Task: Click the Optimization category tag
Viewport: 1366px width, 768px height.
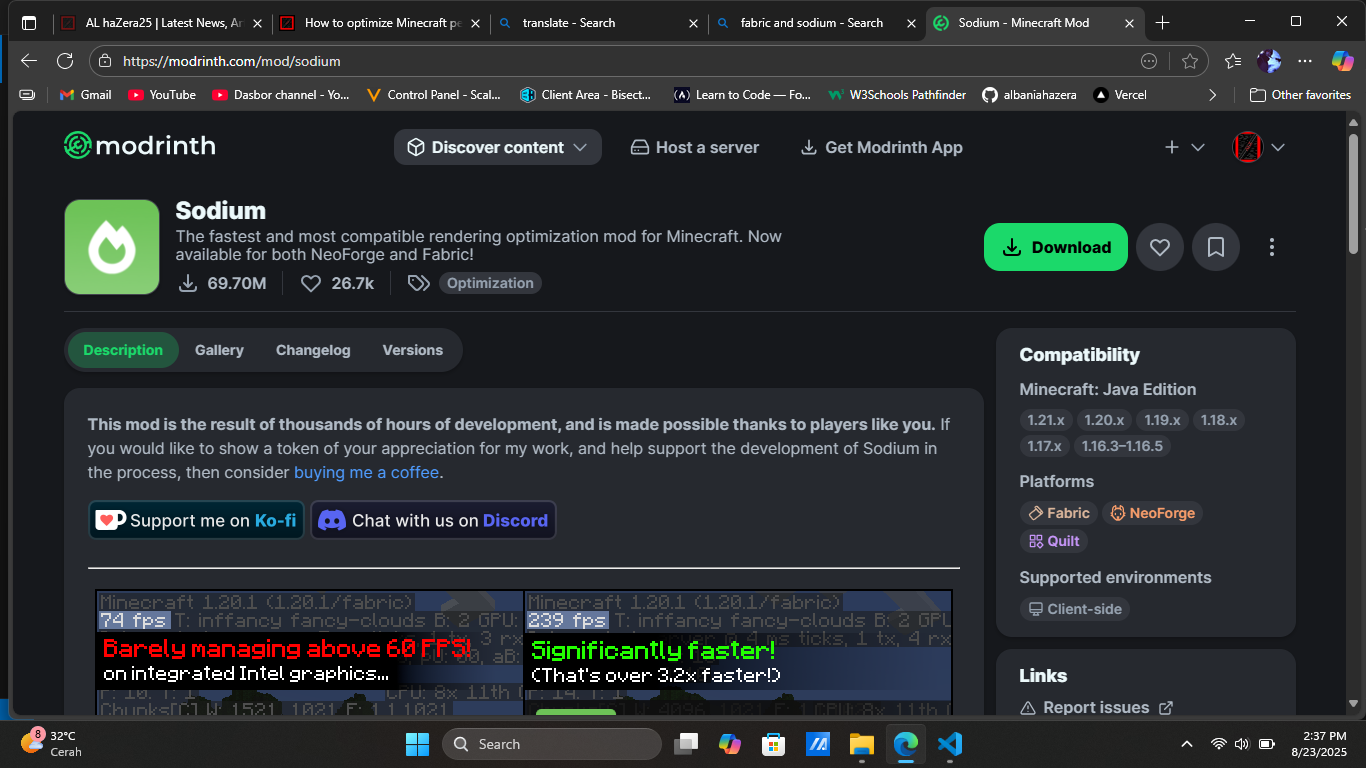Action: [490, 283]
